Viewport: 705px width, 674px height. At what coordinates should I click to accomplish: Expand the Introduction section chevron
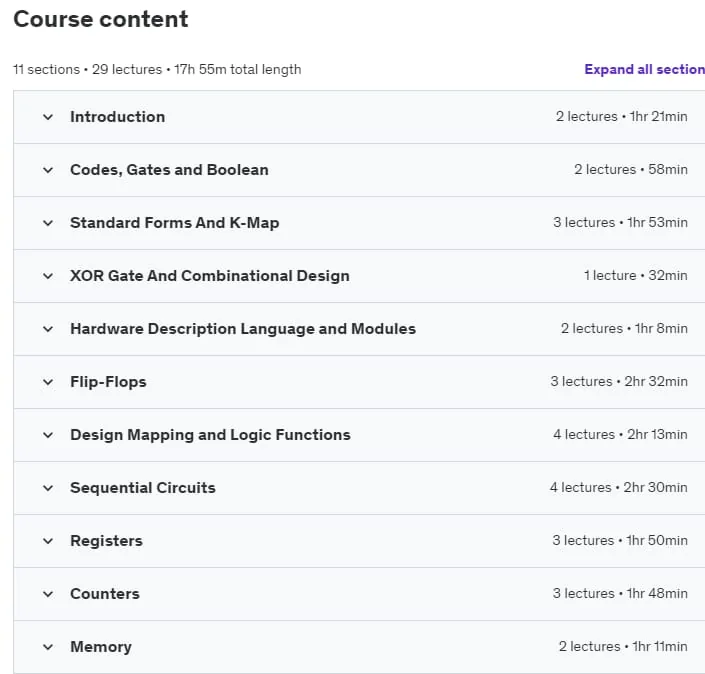(48, 117)
